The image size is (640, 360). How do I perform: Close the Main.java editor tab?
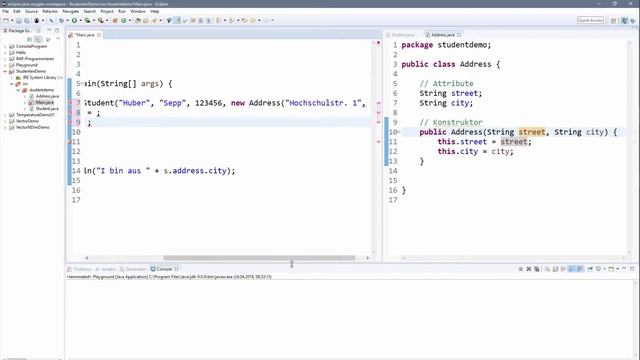tap(99, 35)
